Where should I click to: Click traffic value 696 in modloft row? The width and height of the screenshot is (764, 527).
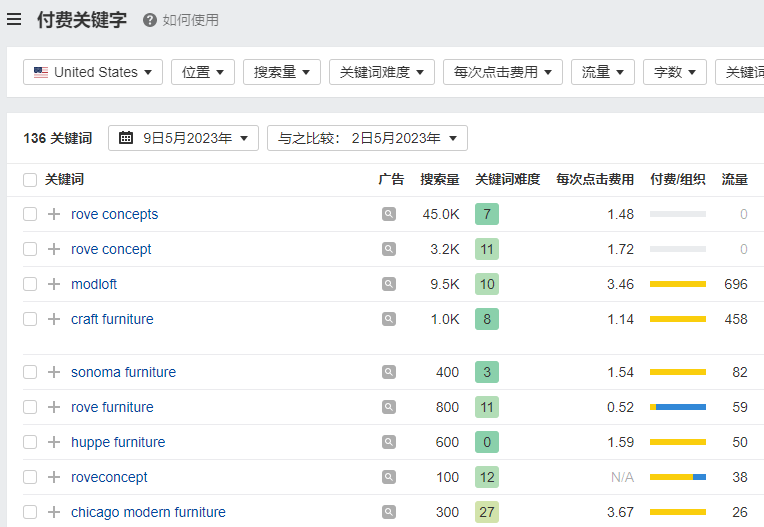point(736,284)
